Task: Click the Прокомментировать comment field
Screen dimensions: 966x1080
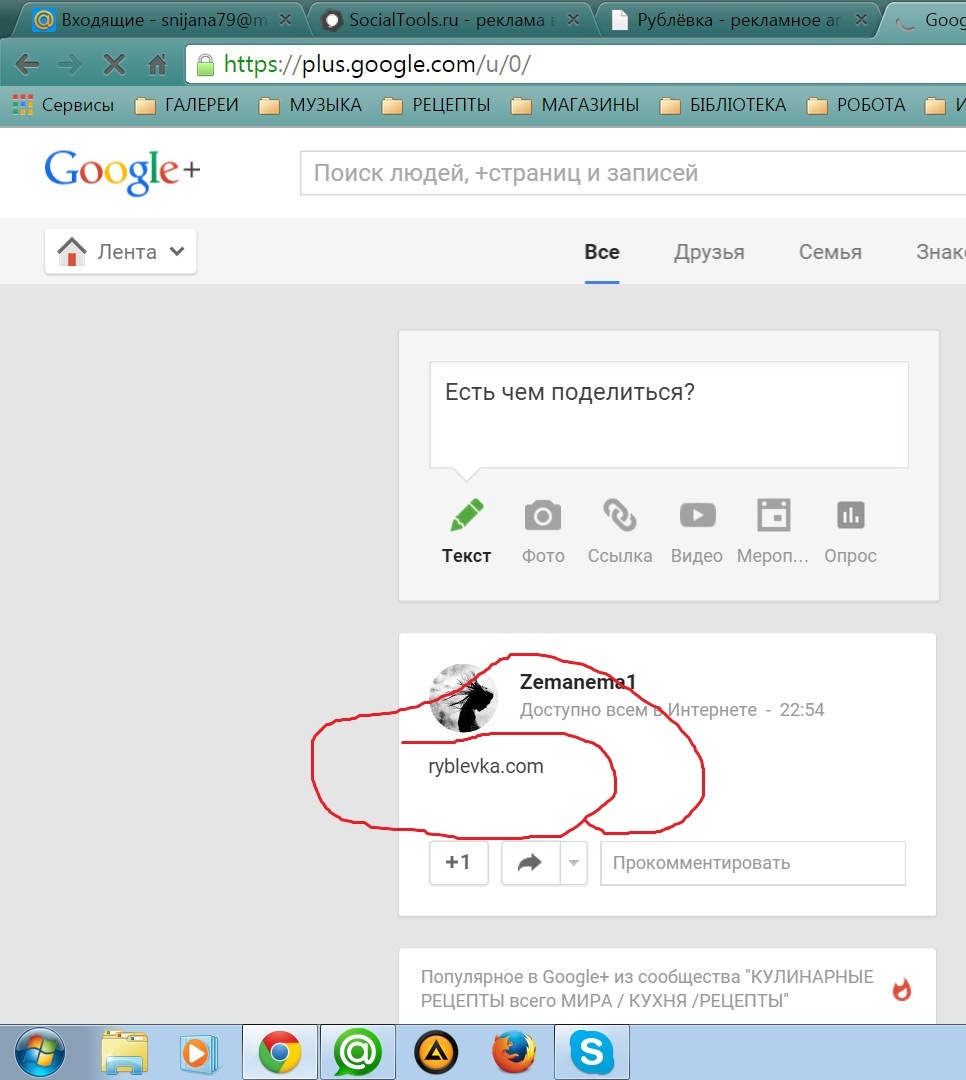Action: (753, 863)
